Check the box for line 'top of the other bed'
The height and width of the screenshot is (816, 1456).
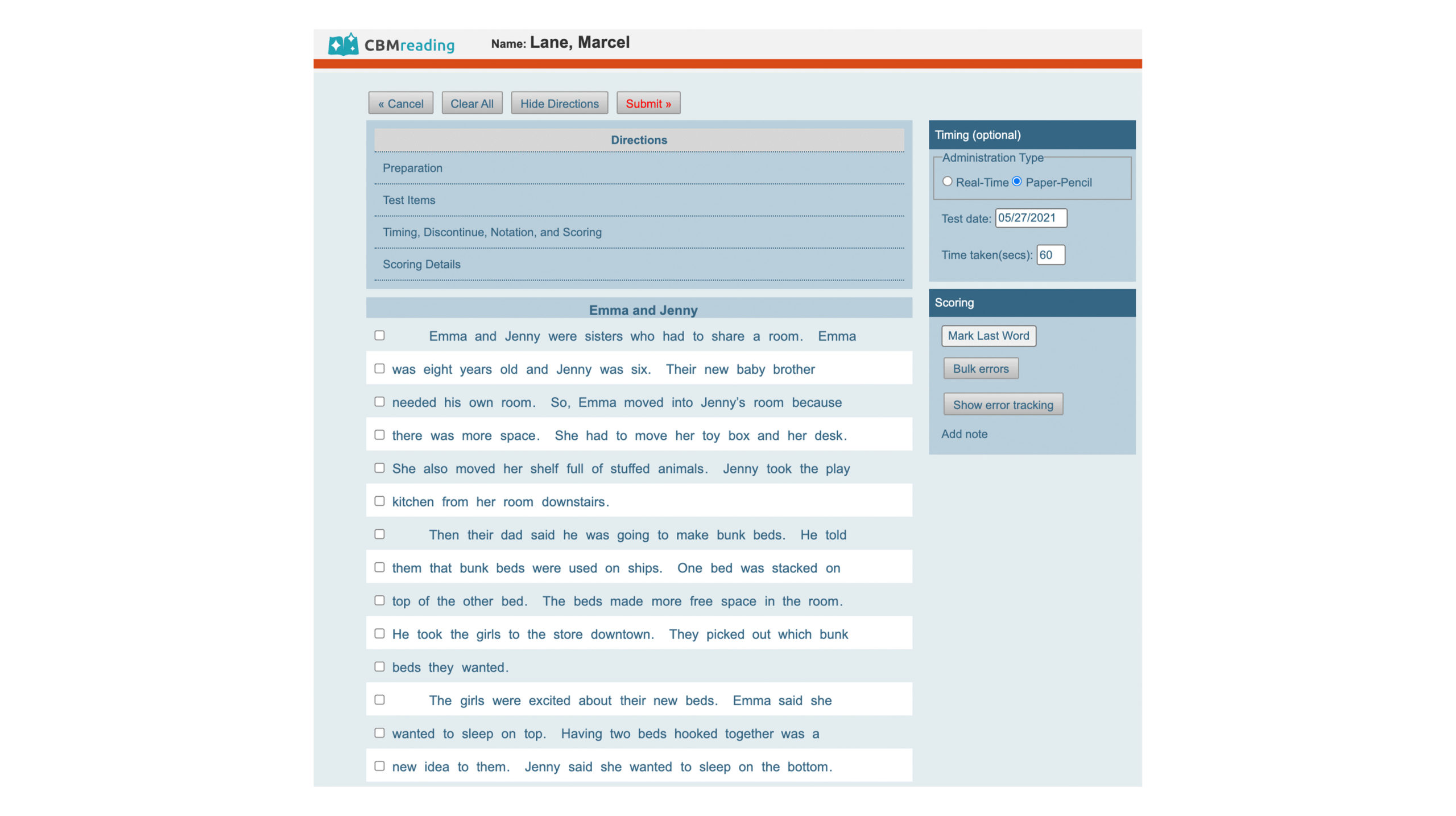379,600
